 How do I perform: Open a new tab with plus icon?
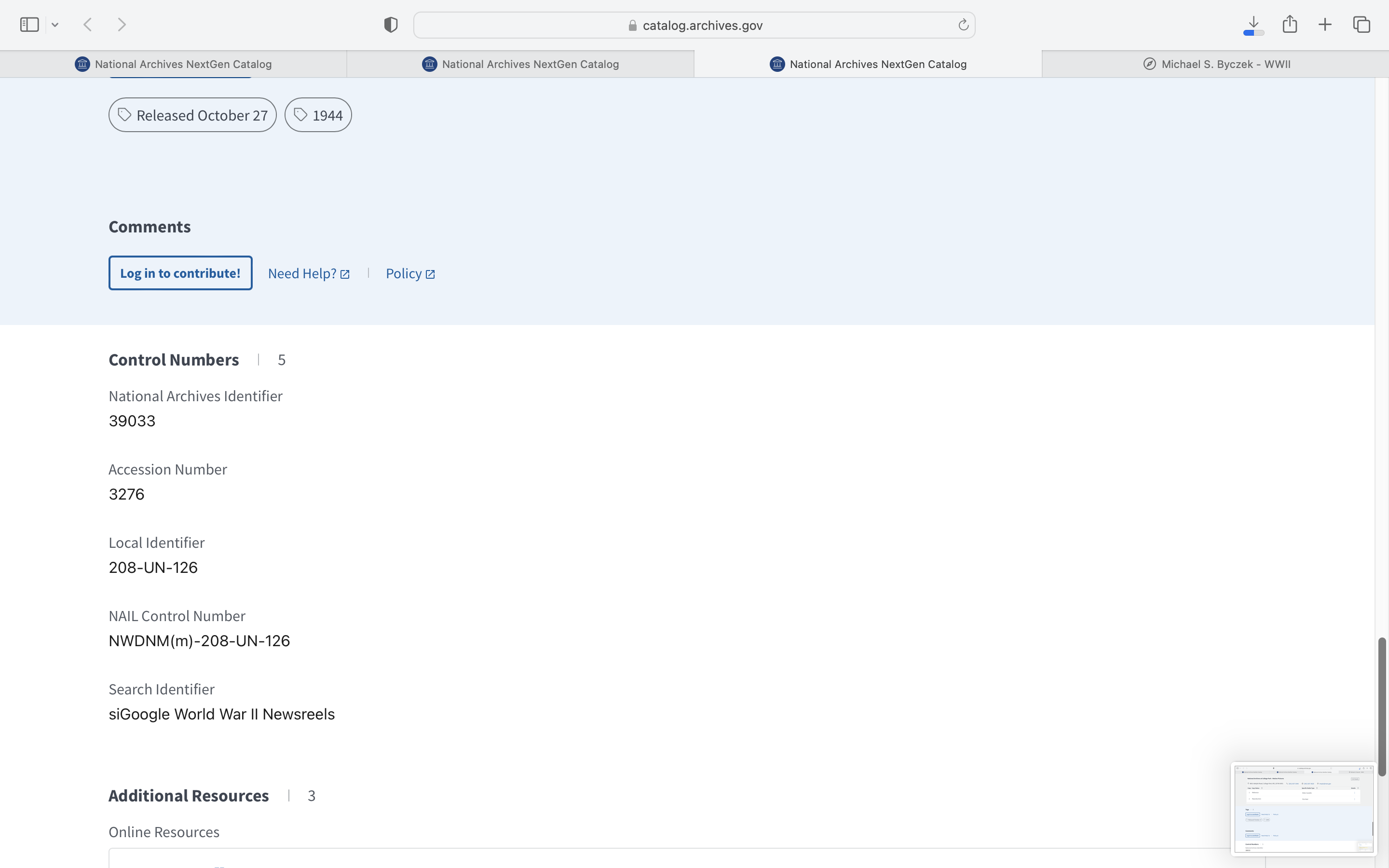pyautogui.click(x=1325, y=25)
